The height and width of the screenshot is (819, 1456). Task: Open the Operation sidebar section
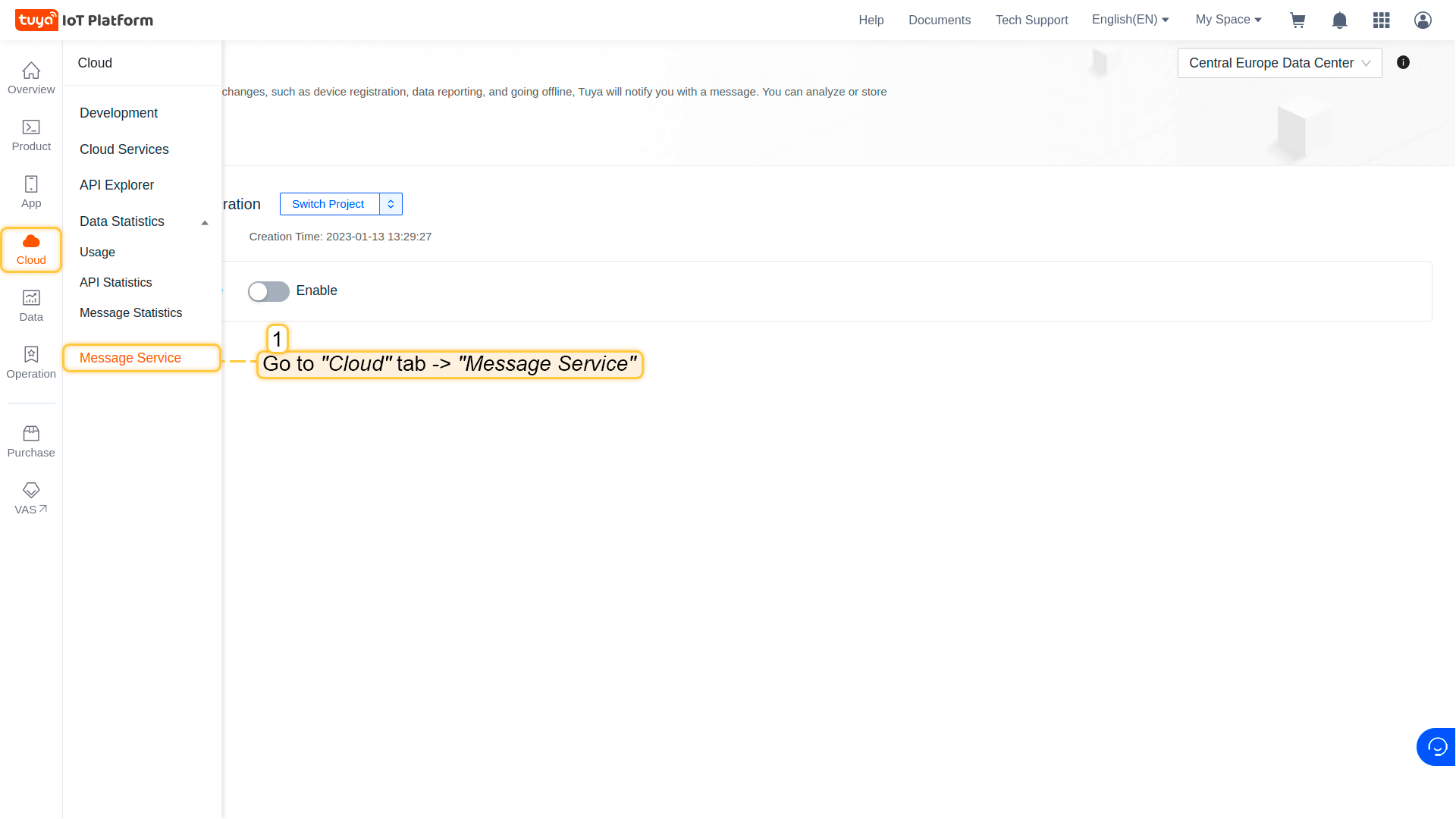pyautogui.click(x=31, y=362)
